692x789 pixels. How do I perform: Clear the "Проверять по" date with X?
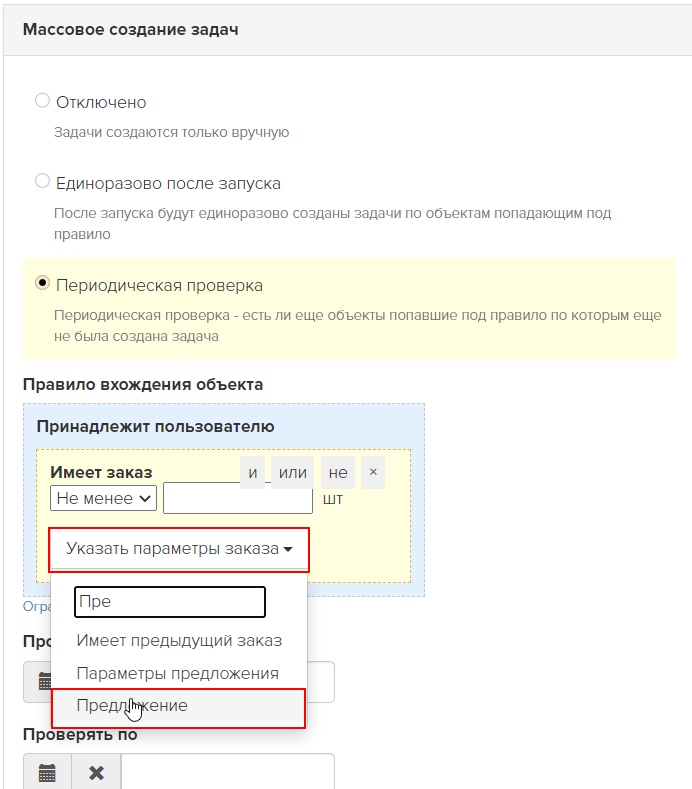point(96,773)
